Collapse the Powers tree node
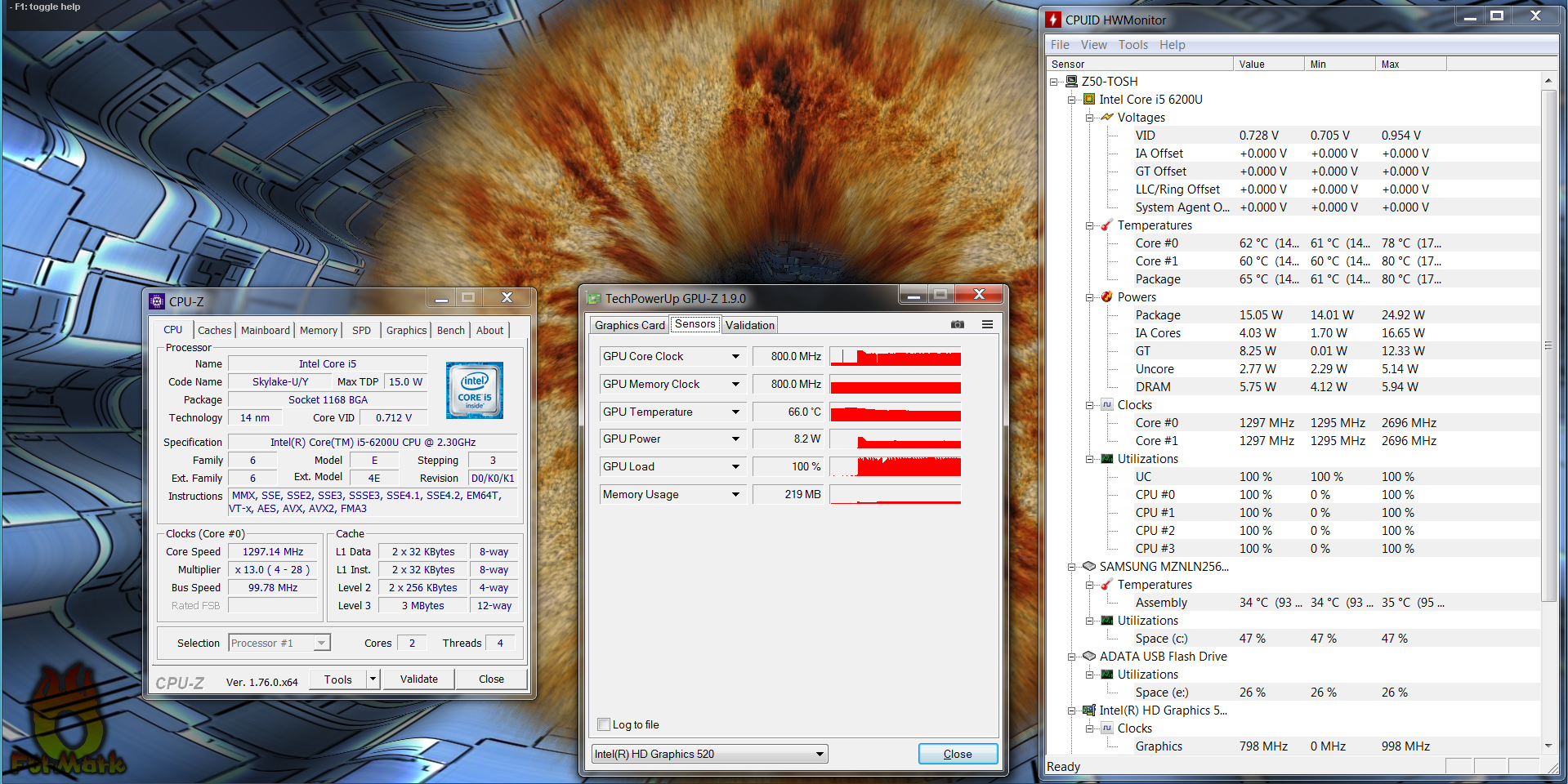The width and height of the screenshot is (1568, 784). (1089, 297)
